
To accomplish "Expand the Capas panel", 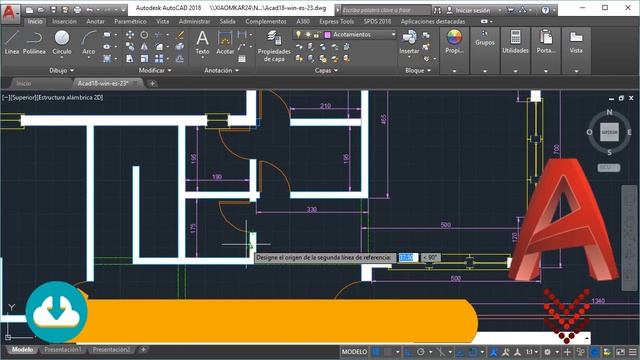I will [x=326, y=70].
